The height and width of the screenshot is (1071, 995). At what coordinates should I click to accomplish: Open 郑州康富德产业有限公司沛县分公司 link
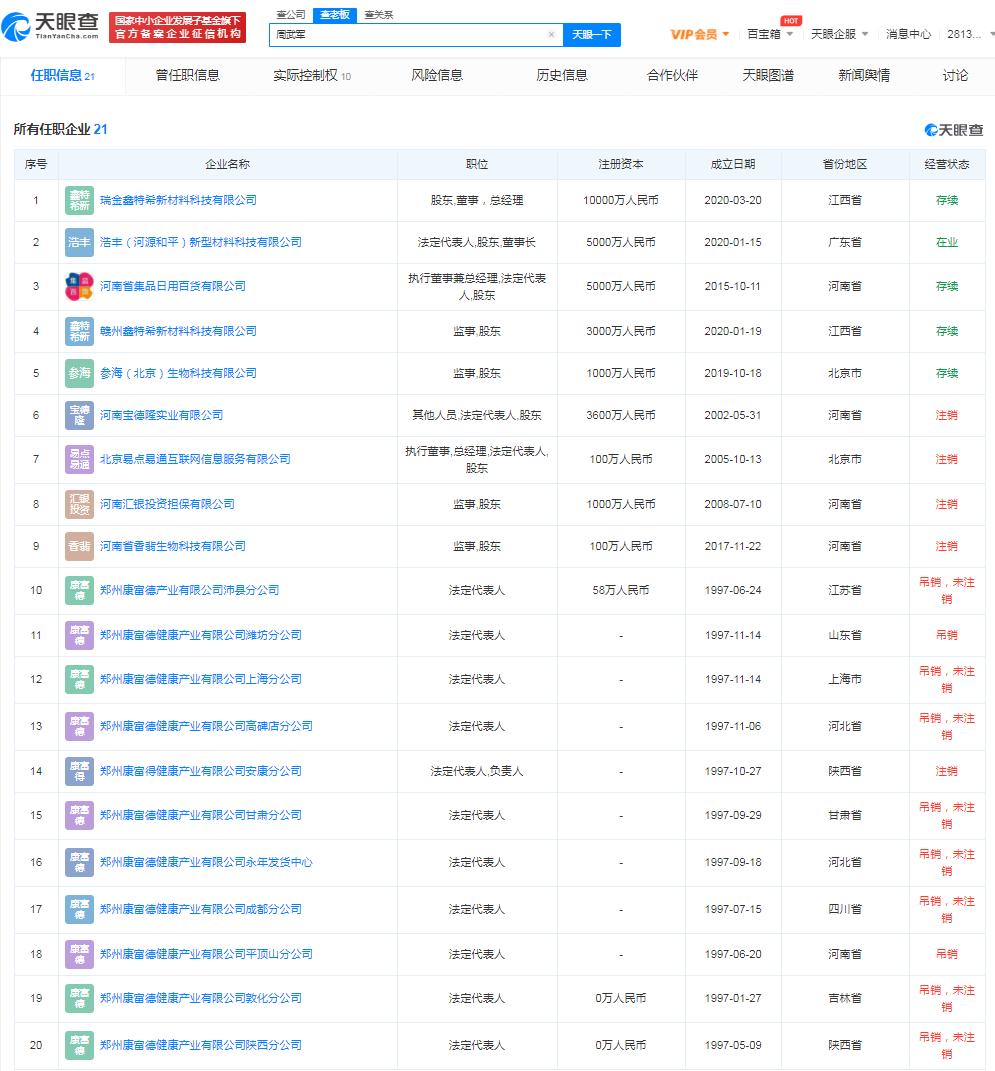[189, 590]
